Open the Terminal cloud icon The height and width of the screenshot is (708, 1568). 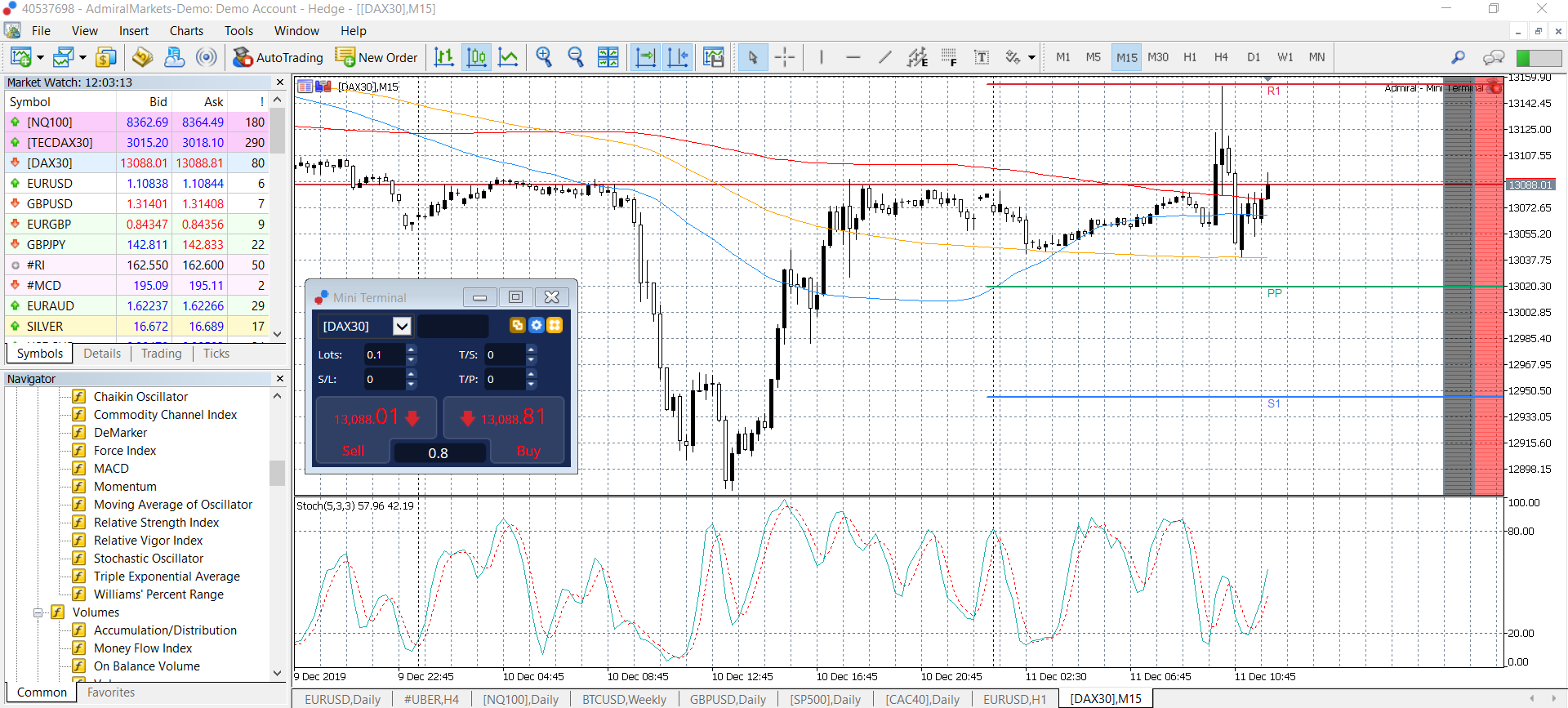click(174, 57)
